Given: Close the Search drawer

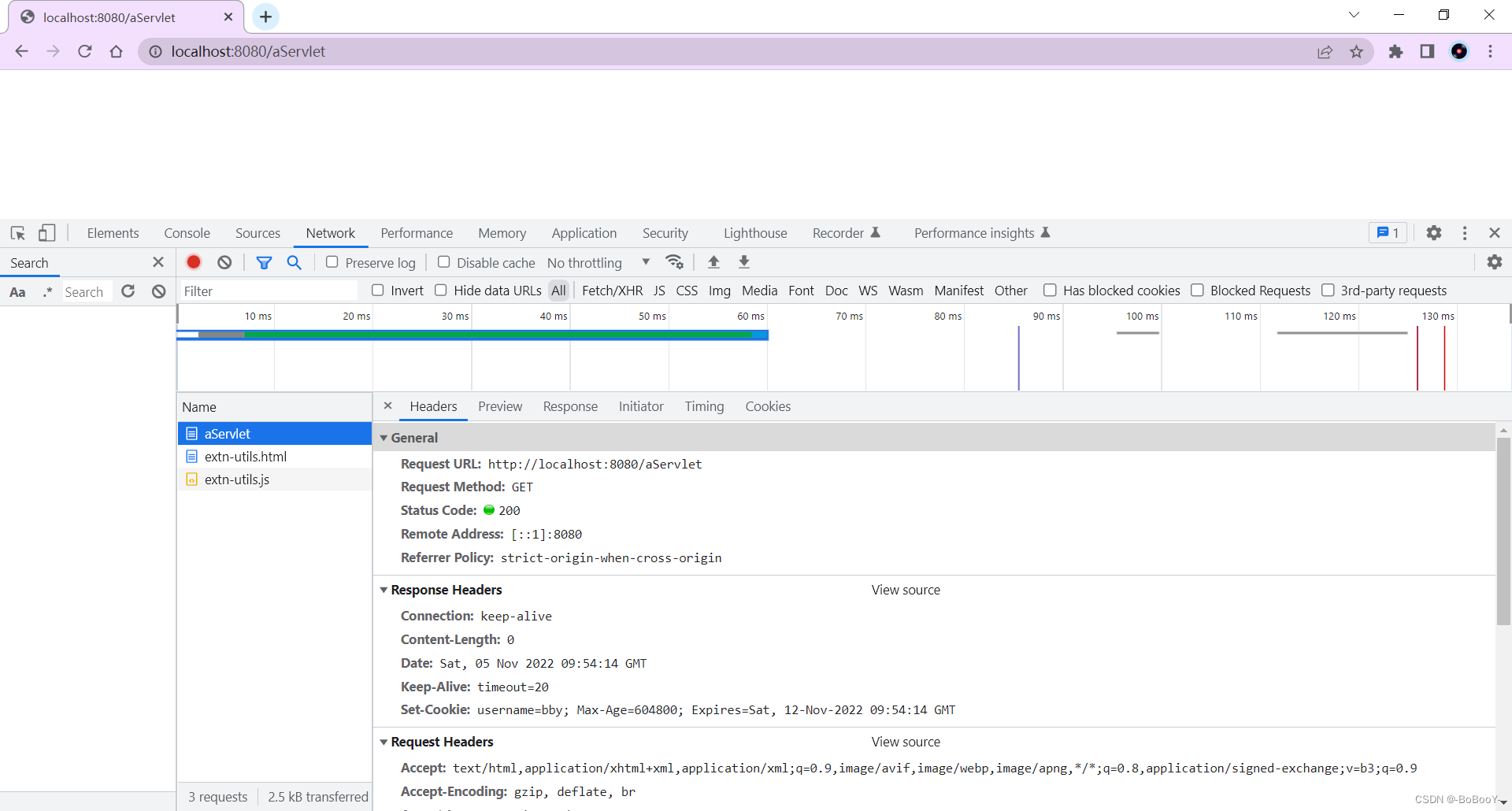Looking at the screenshot, I should click(x=158, y=262).
